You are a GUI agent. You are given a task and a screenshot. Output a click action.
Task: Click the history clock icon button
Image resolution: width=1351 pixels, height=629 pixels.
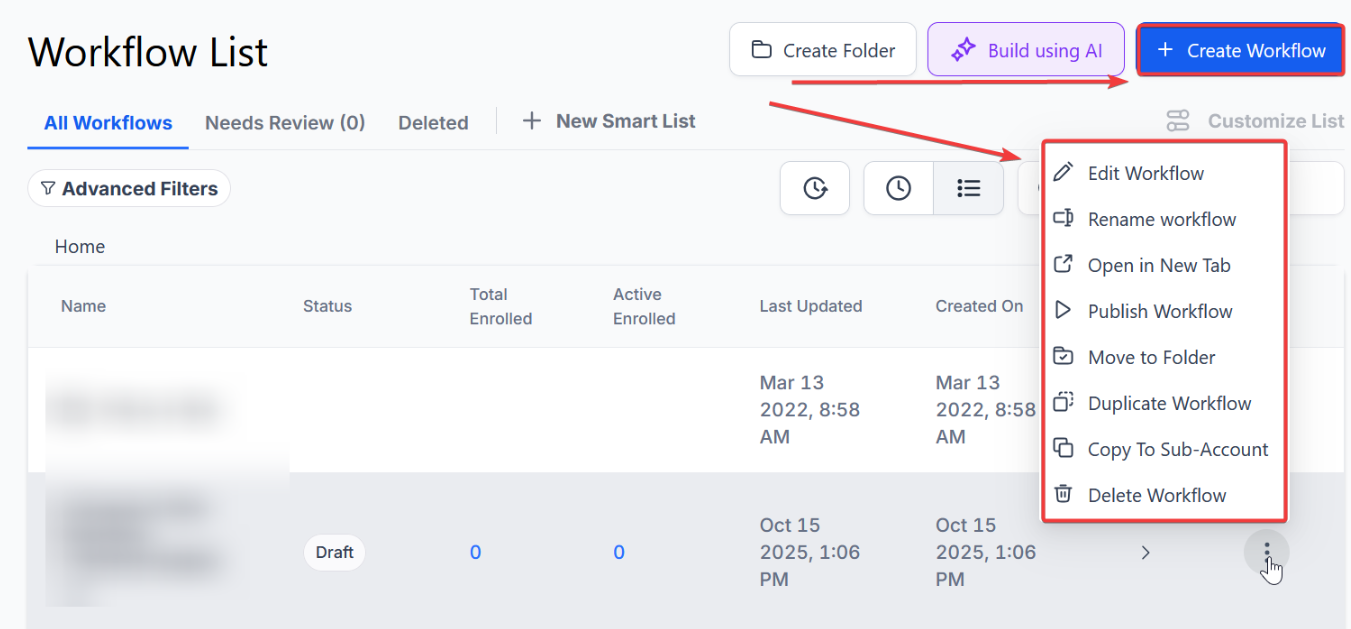click(815, 188)
